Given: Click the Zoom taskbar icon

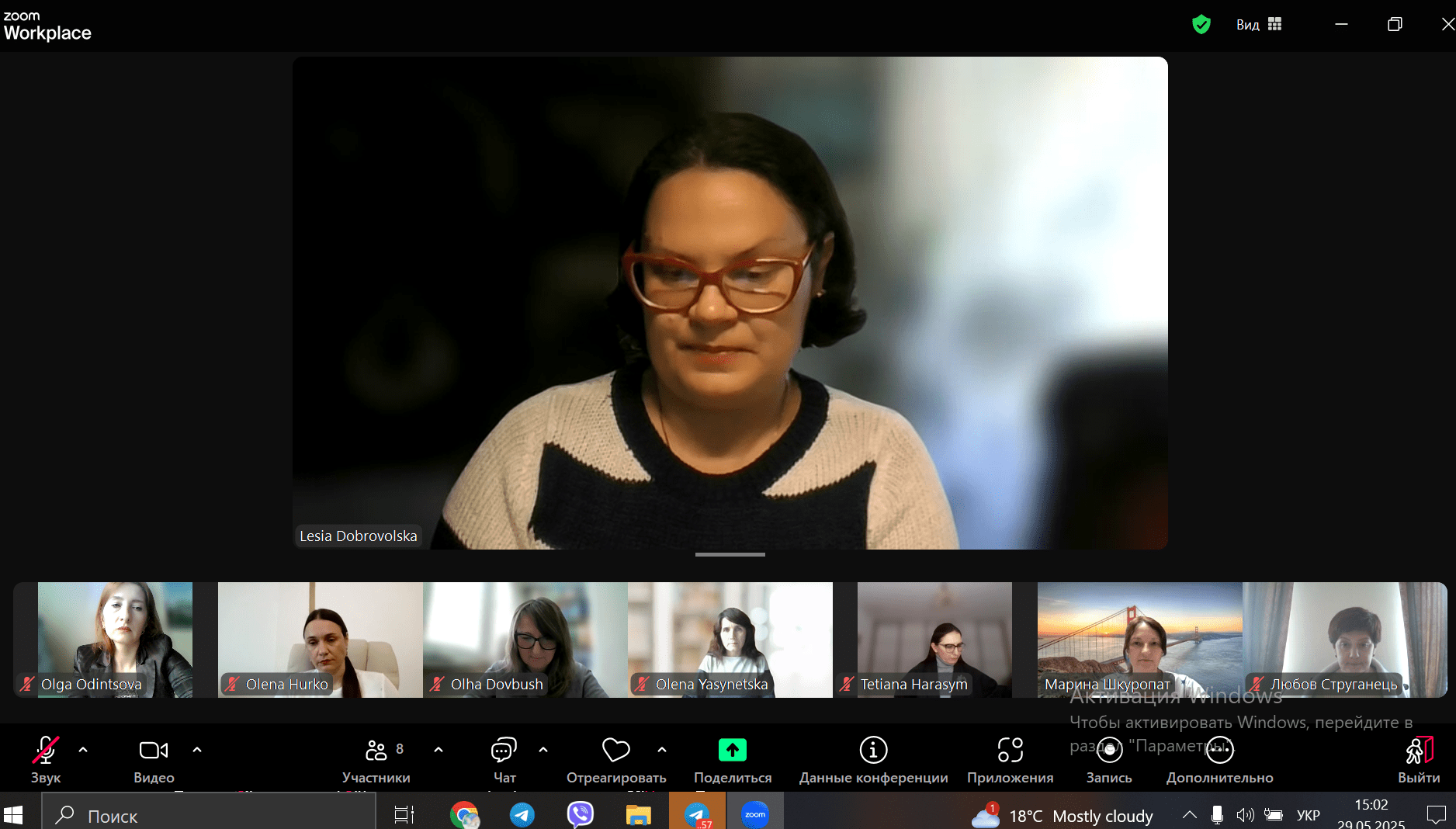Looking at the screenshot, I should click(755, 815).
